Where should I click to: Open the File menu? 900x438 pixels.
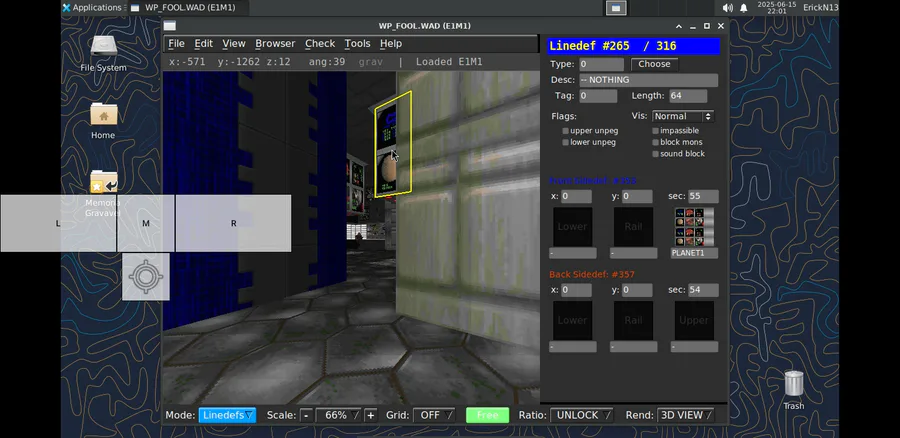[x=176, y=44]
